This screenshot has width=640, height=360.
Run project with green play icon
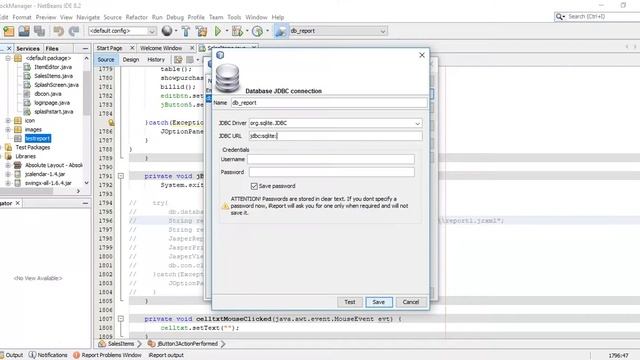coord(218,31)
